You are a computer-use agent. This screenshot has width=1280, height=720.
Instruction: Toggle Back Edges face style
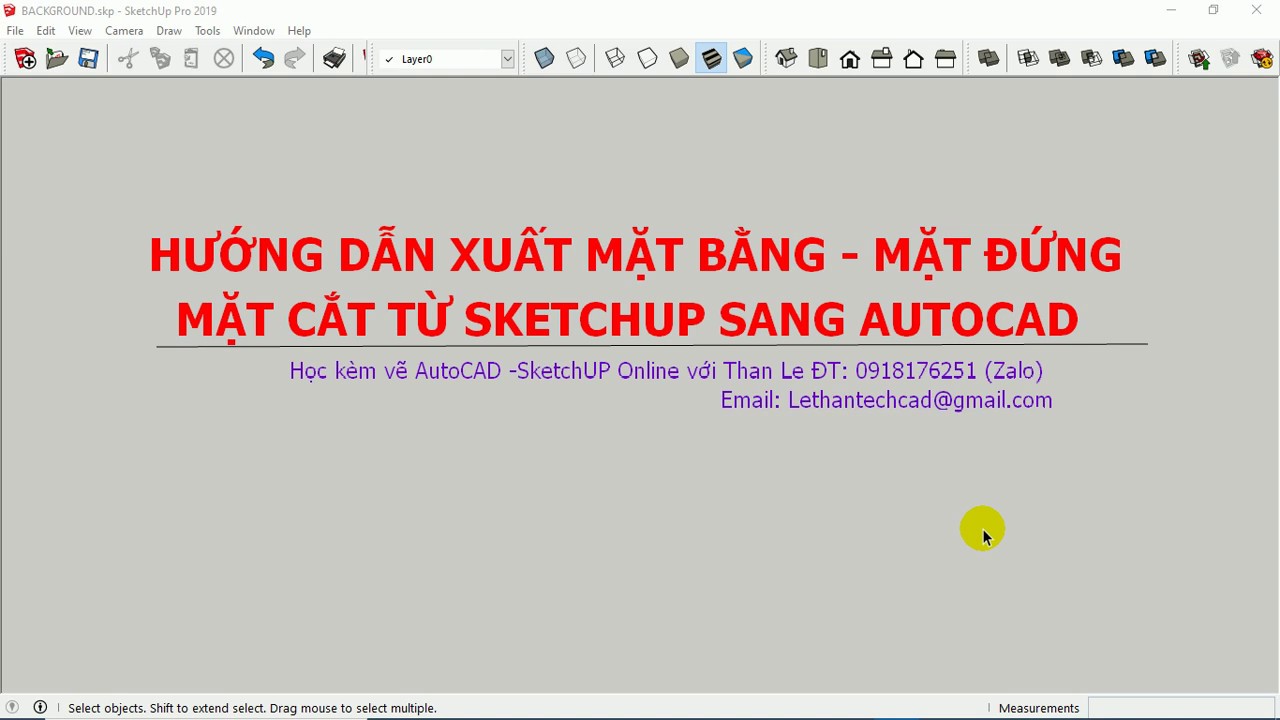tap(576, 59)
